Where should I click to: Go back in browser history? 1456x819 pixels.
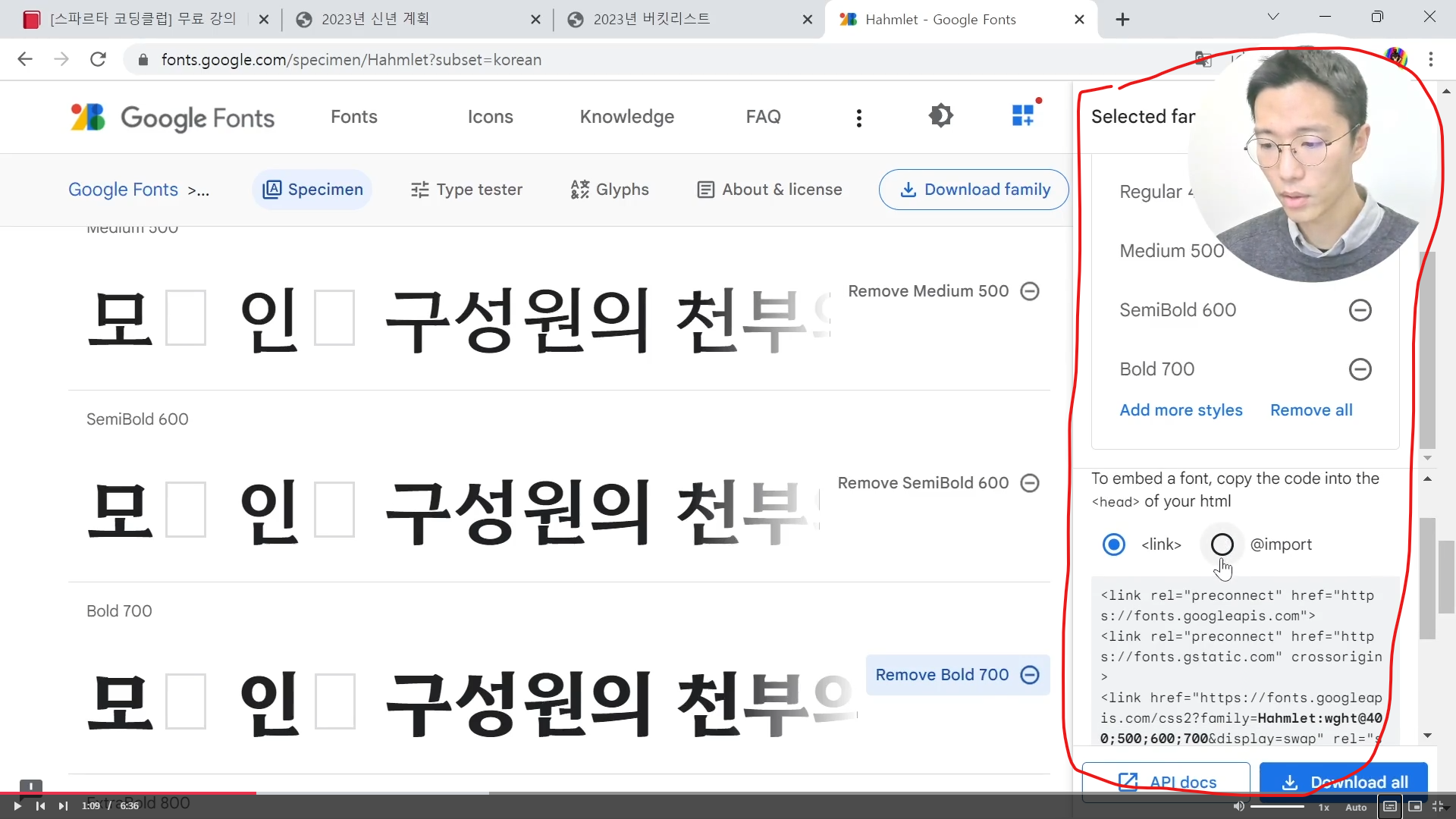tap(25, 59)
